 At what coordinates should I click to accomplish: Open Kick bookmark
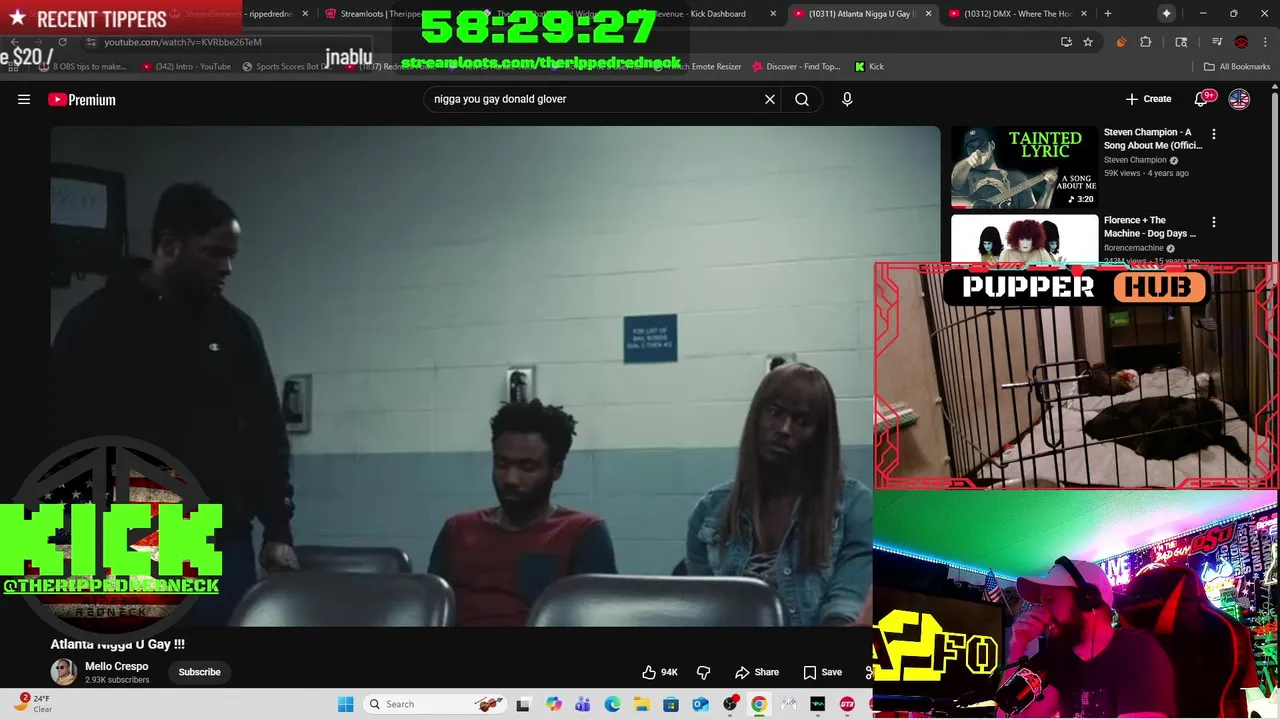[x=869, y=66]
